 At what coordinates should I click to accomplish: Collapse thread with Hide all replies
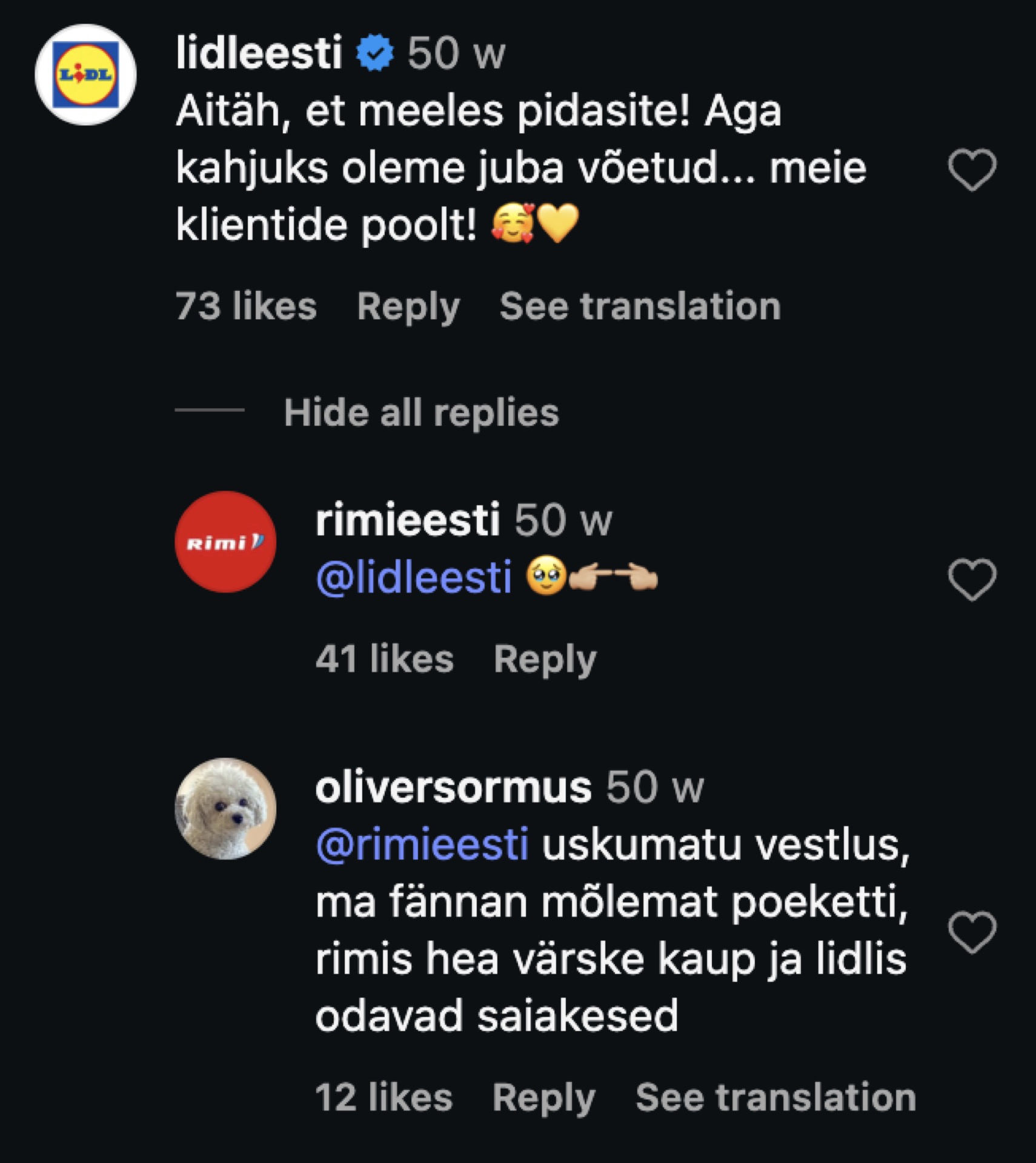point(421,413)
